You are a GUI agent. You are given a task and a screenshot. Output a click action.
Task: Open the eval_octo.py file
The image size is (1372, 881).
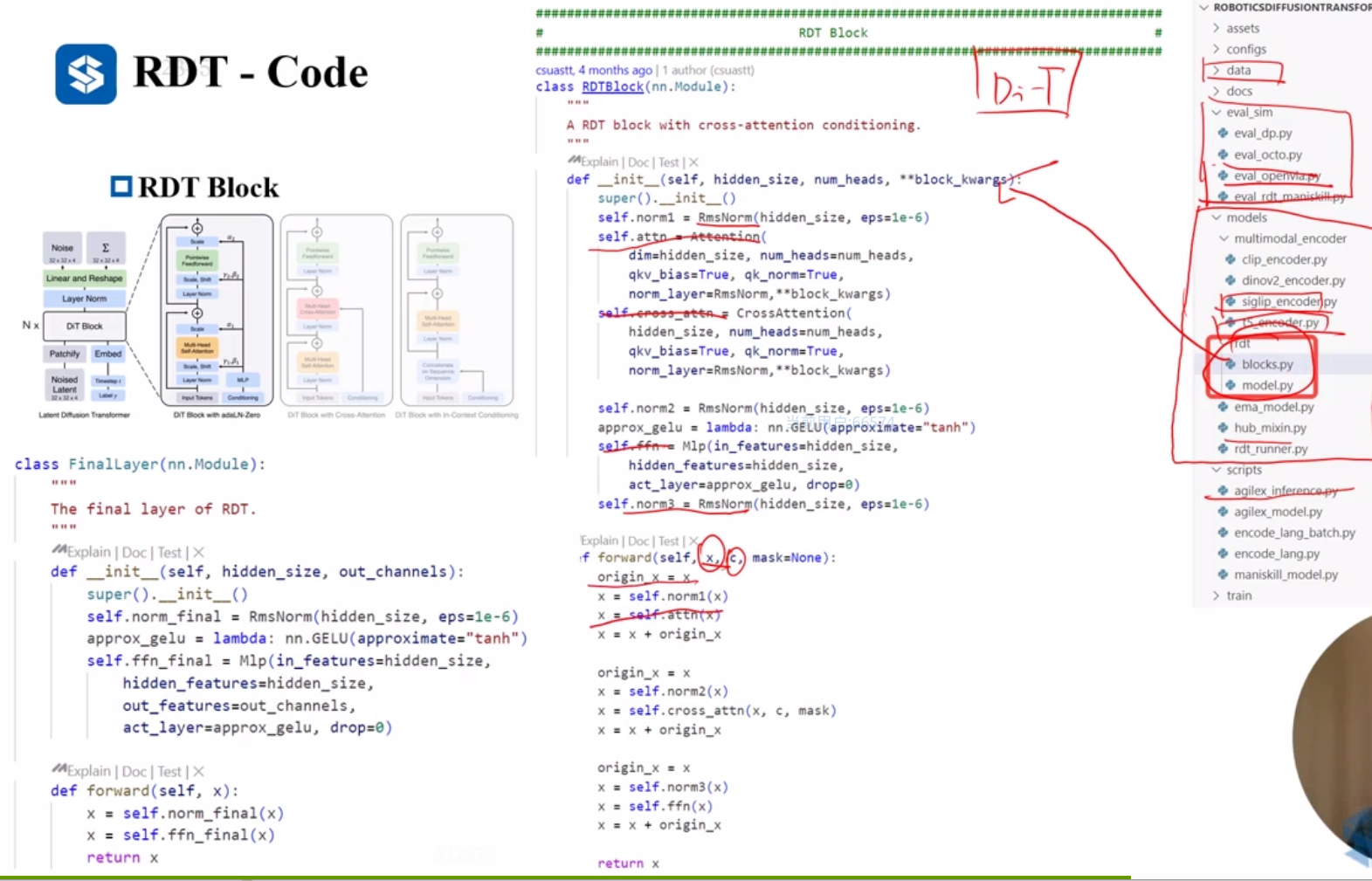[x=1268, y=155]
